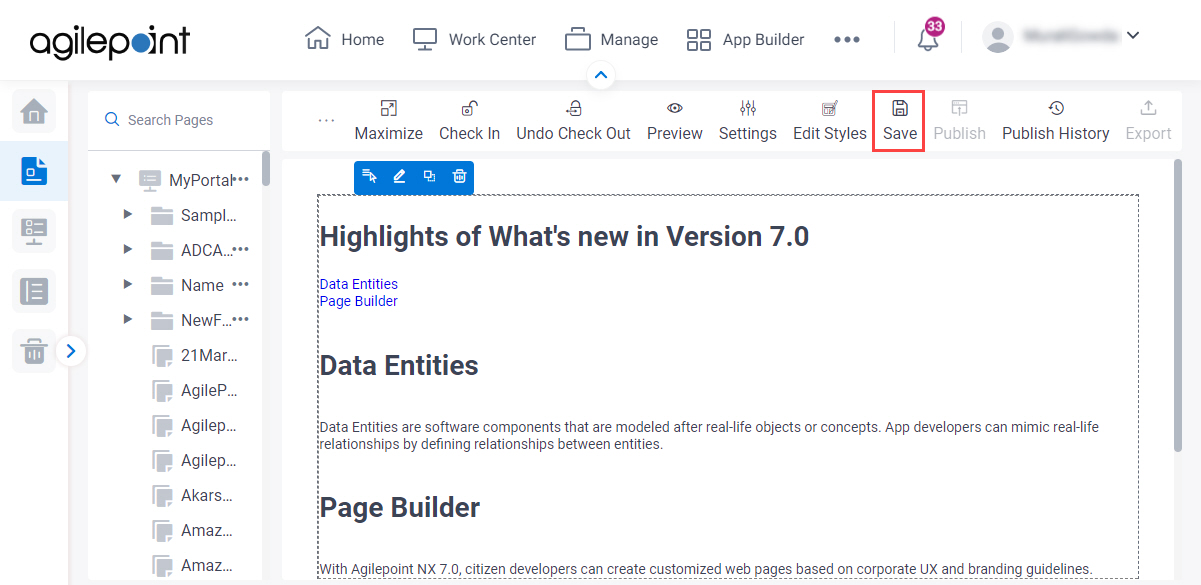Open ADCA... folder more options ellipsis
The image size is (1201, 585).
[x=241, y=249]
